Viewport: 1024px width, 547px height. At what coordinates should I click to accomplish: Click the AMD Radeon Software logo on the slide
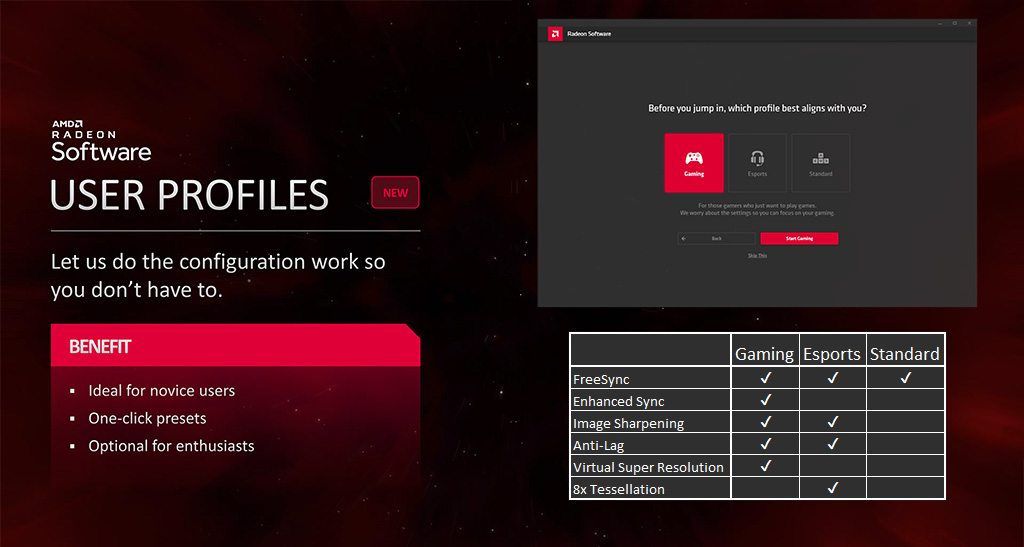tap(101, 140)
